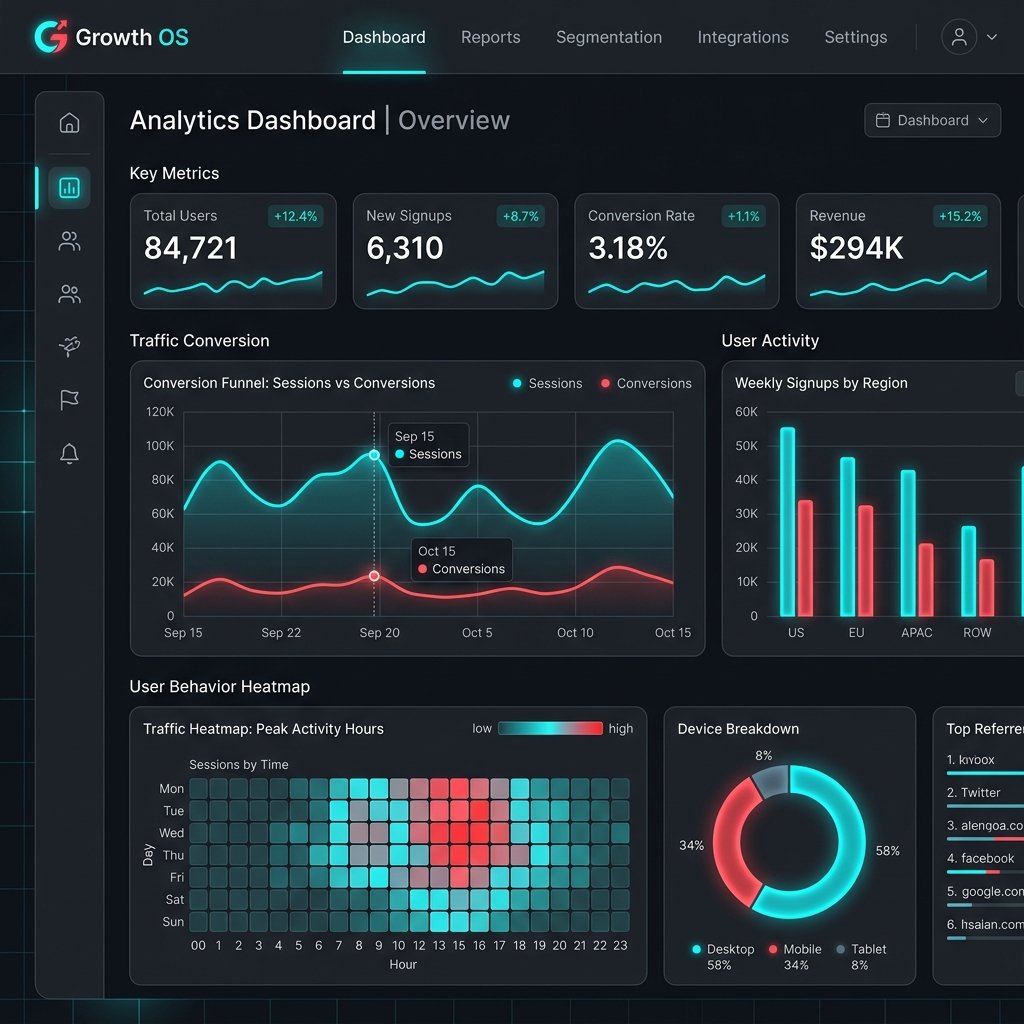Click the low-high heatmap color scale
The height and width of the screenshot is (1024, 1024).
point(550,728)
